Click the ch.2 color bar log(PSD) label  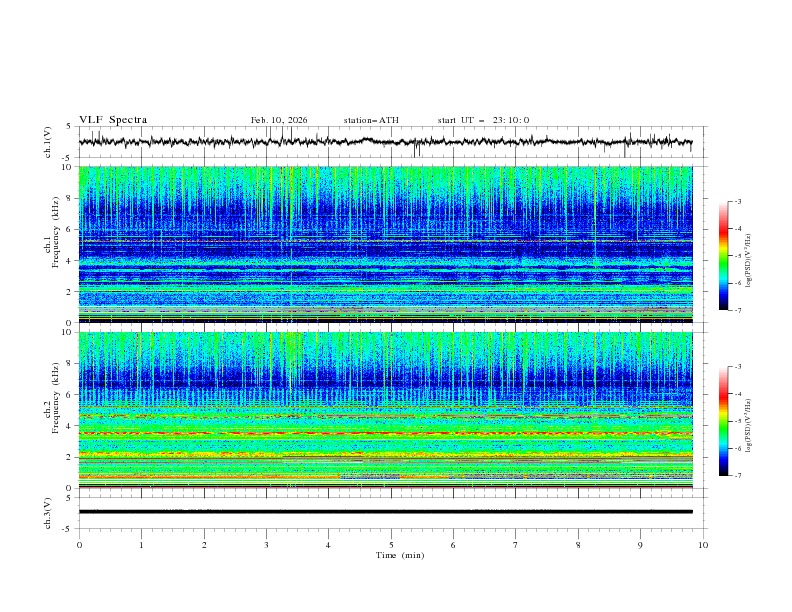tap(748, 426)
